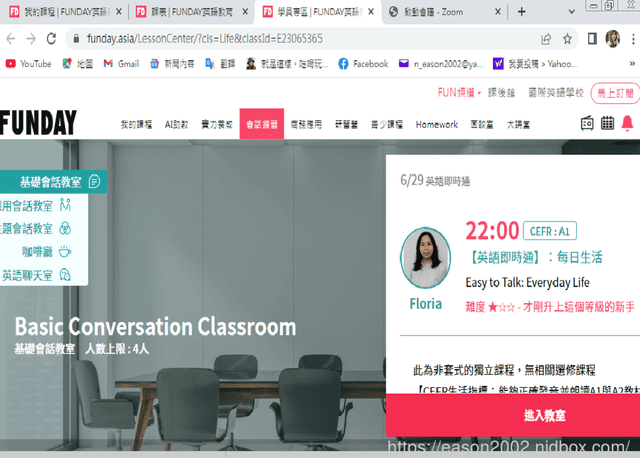Open the 我的課程 nav menu
The height and width of the screenshot is (458, 640).
tap(136, 125)
